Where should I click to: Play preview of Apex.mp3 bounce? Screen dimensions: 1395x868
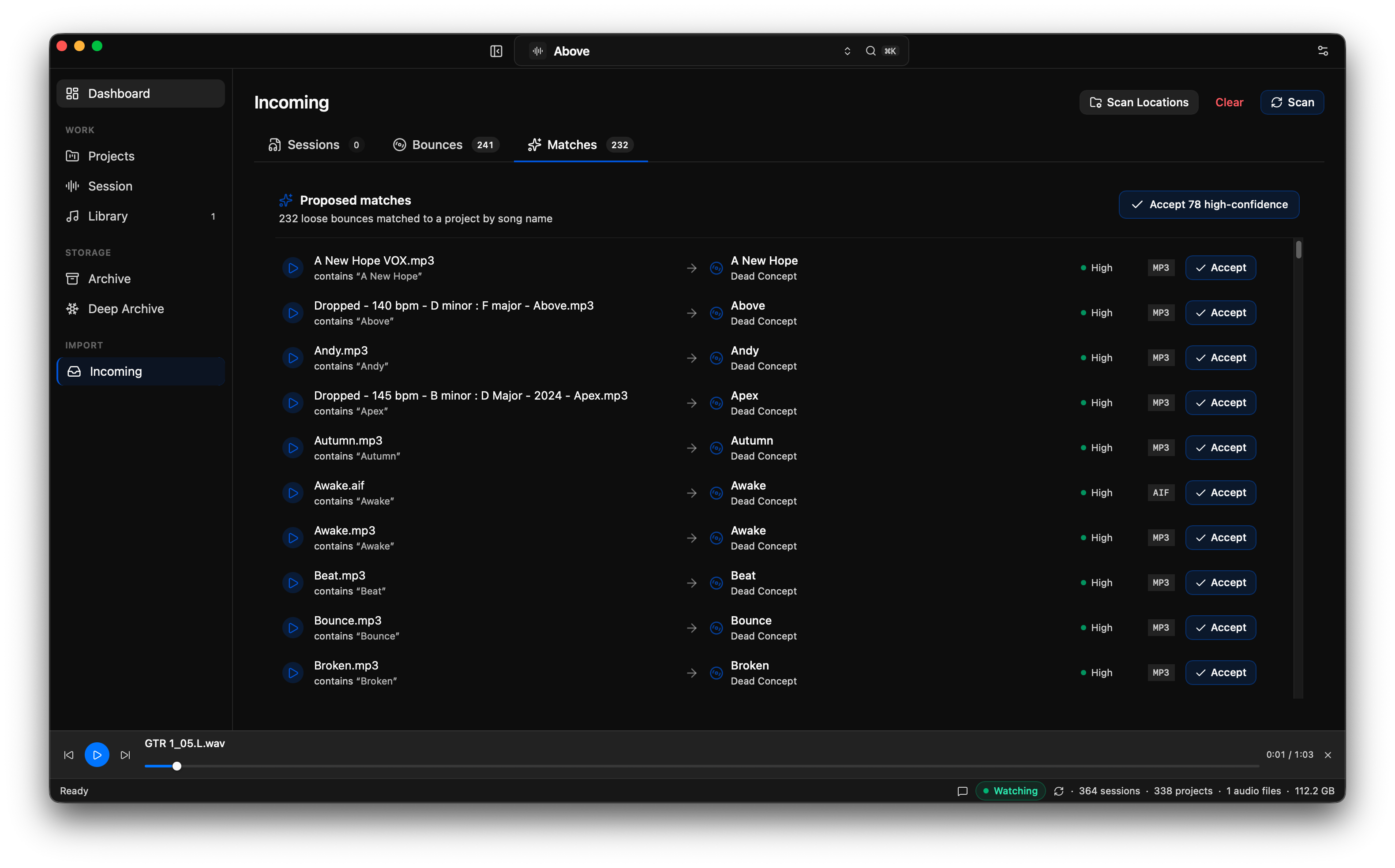pos(293,403)
